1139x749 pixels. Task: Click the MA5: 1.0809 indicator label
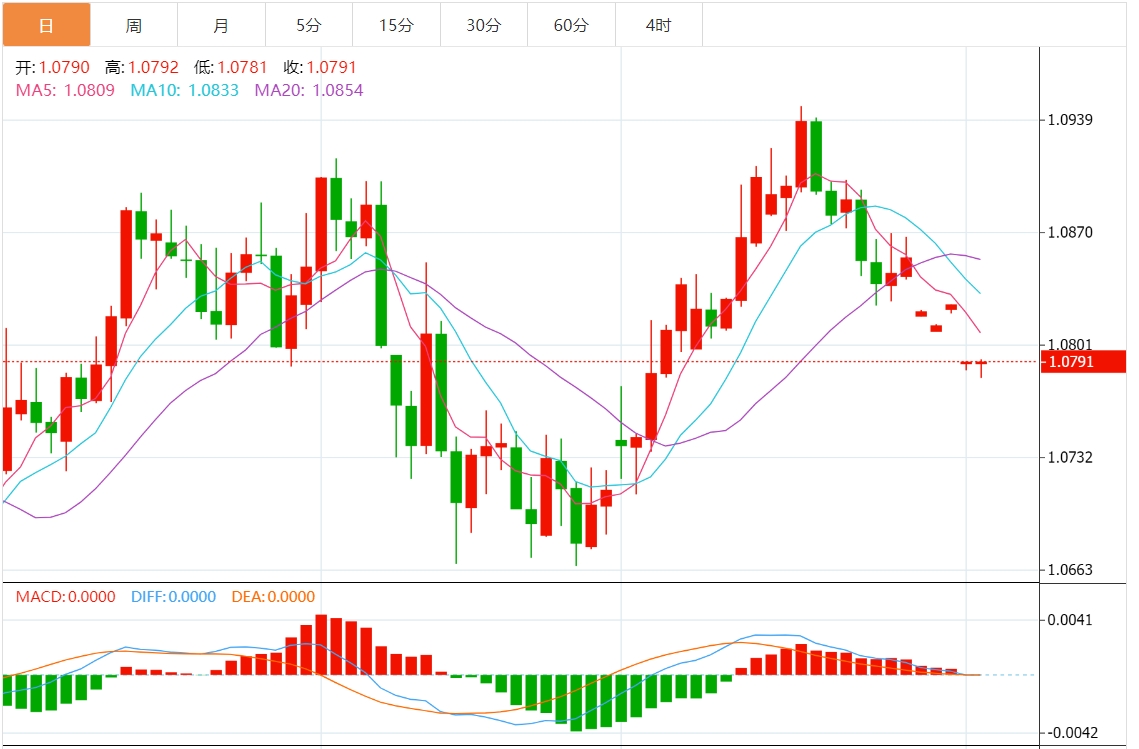point(65,90)
